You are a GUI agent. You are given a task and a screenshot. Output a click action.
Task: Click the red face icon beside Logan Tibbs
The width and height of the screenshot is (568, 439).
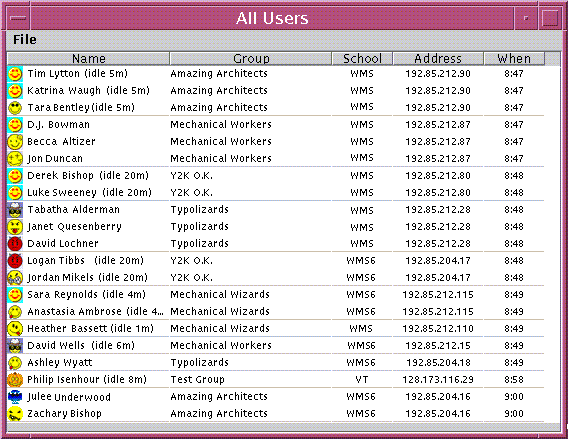point(15,260)
